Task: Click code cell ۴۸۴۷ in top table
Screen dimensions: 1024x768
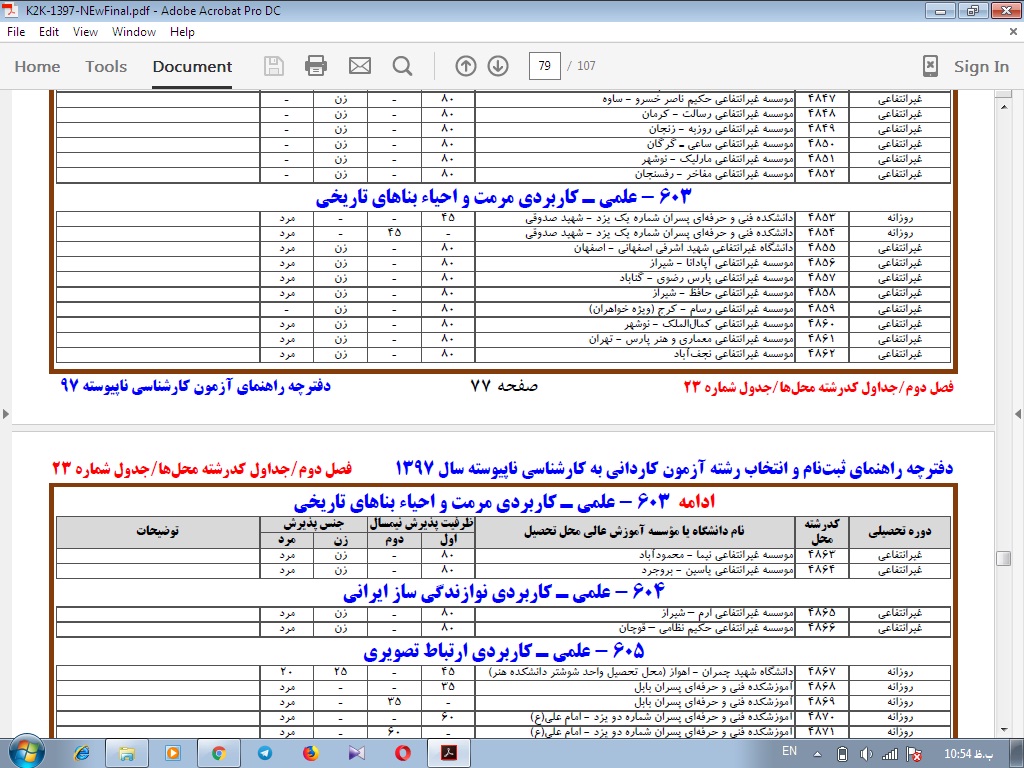Action: pyautogui.click(x=822, y=99)
